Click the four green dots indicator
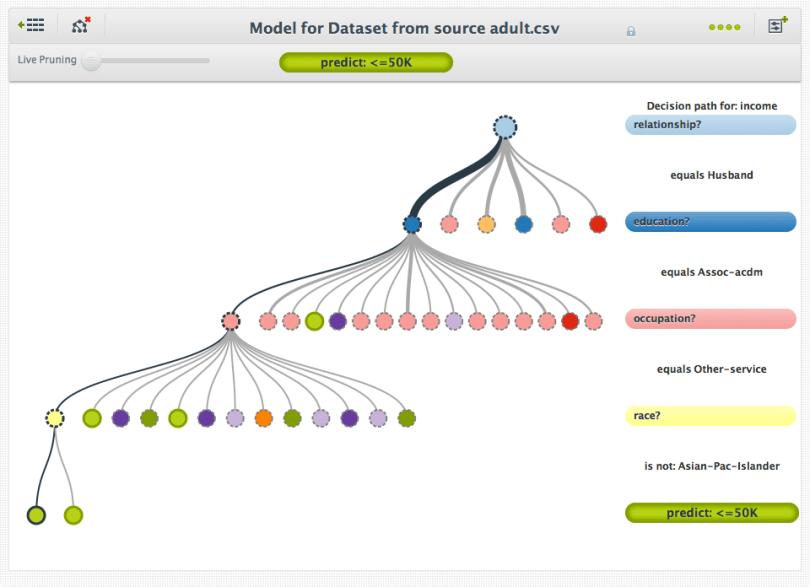Image resolution: width=810 pixels, height=587 pixels. [723, 27]
